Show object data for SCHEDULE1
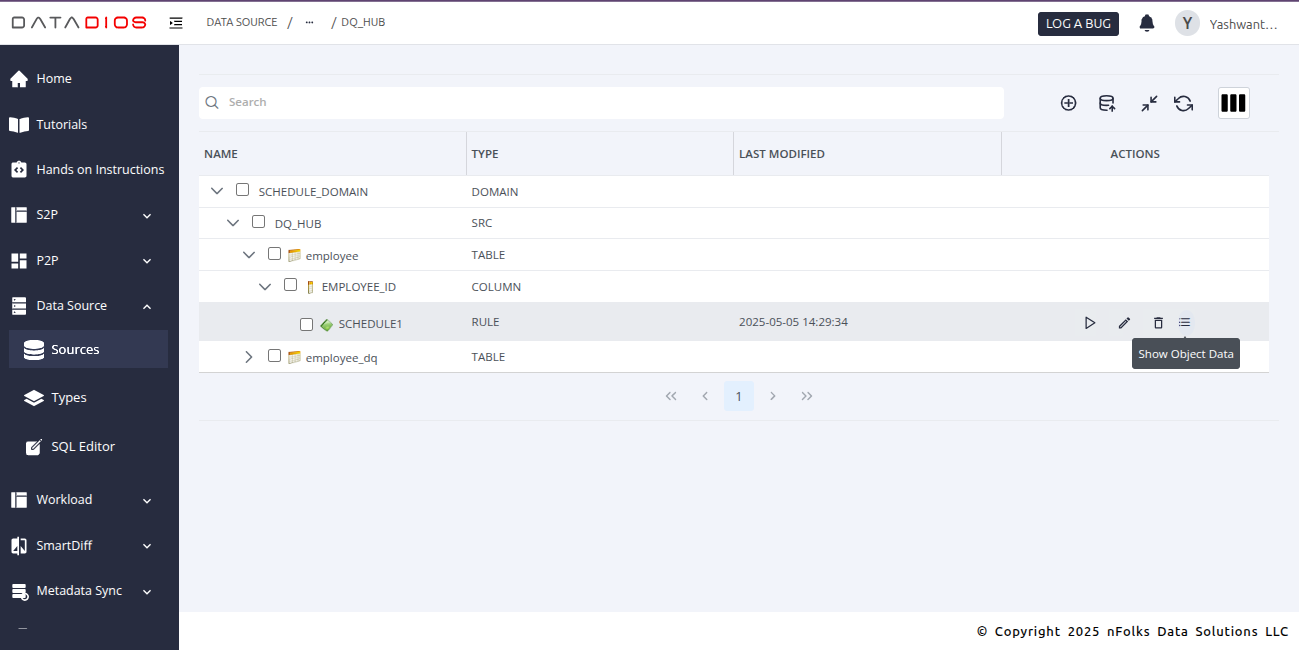The image size is (1299, 650). [x=1184, y=322]
